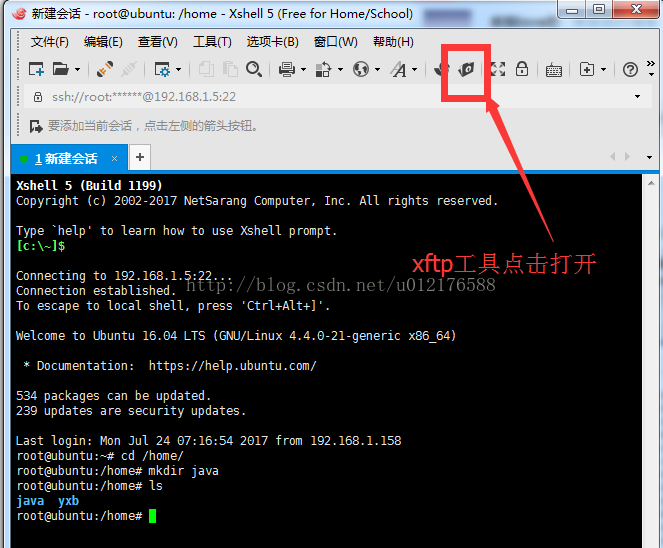Click the Find magnifier icon
The image size is (663, 548).
(x=254, y=69)
